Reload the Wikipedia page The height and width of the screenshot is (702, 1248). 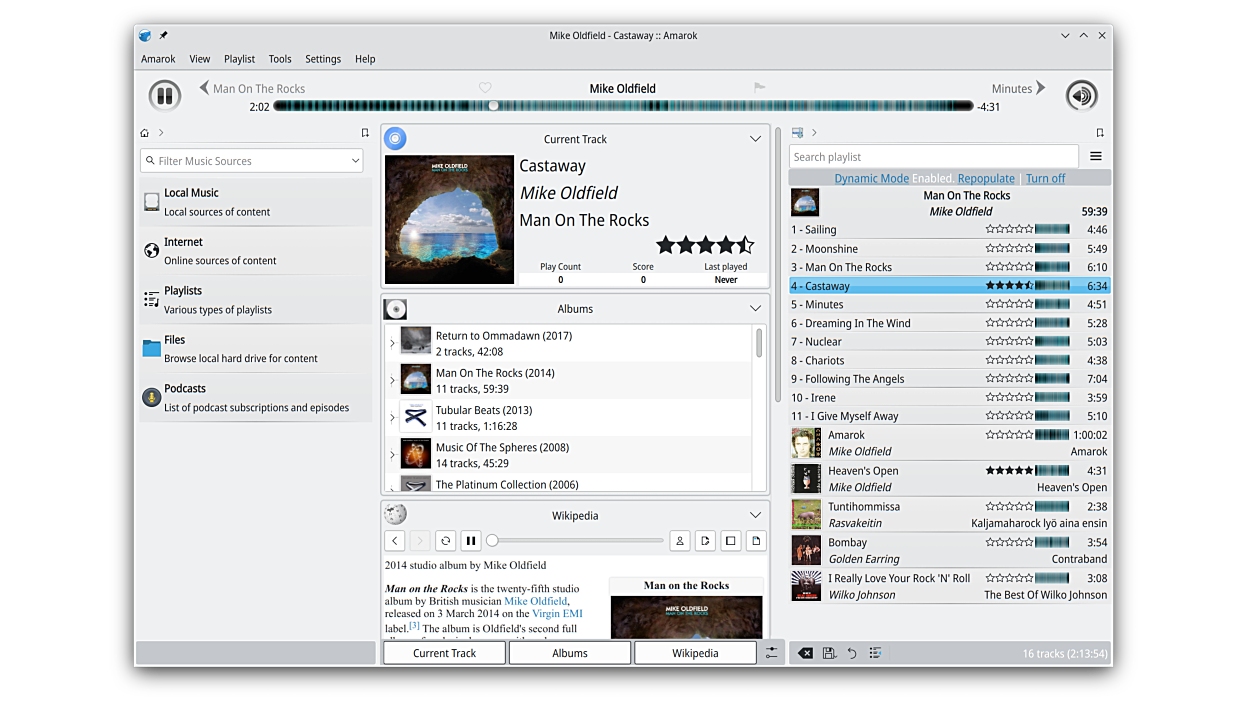click(x=446, y=541)
